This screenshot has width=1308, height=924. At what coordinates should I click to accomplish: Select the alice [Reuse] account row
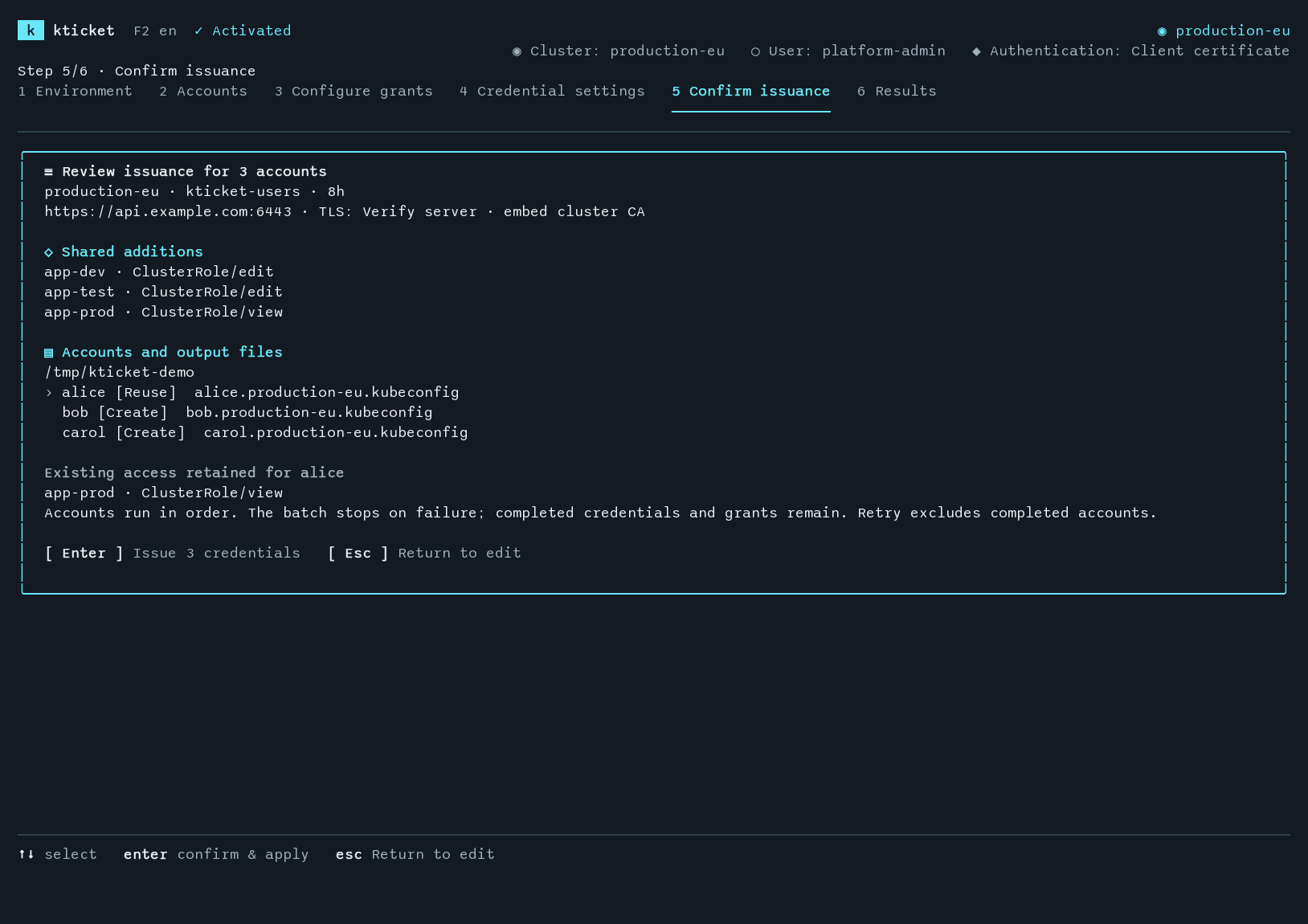[251, 392]
